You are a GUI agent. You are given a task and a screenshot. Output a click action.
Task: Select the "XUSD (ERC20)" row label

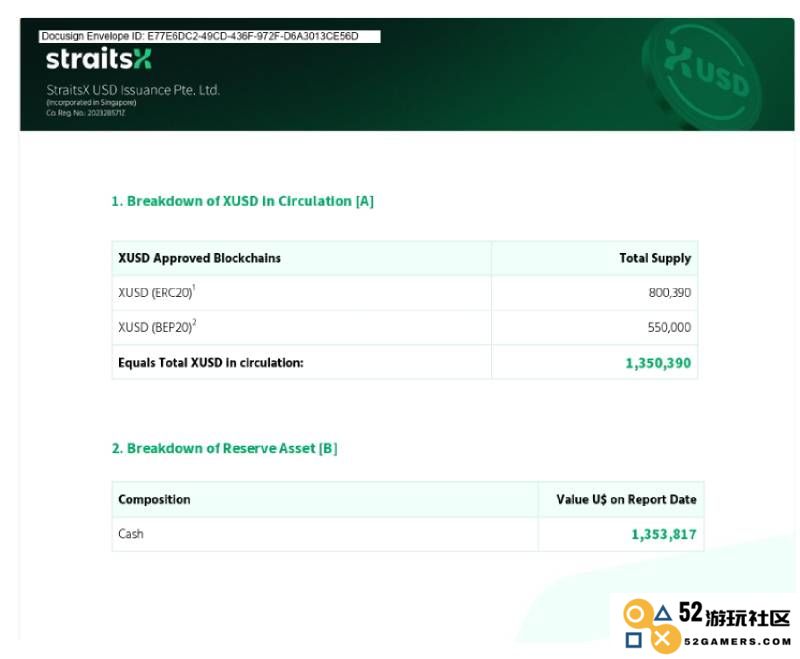click(x=157, y=292)
